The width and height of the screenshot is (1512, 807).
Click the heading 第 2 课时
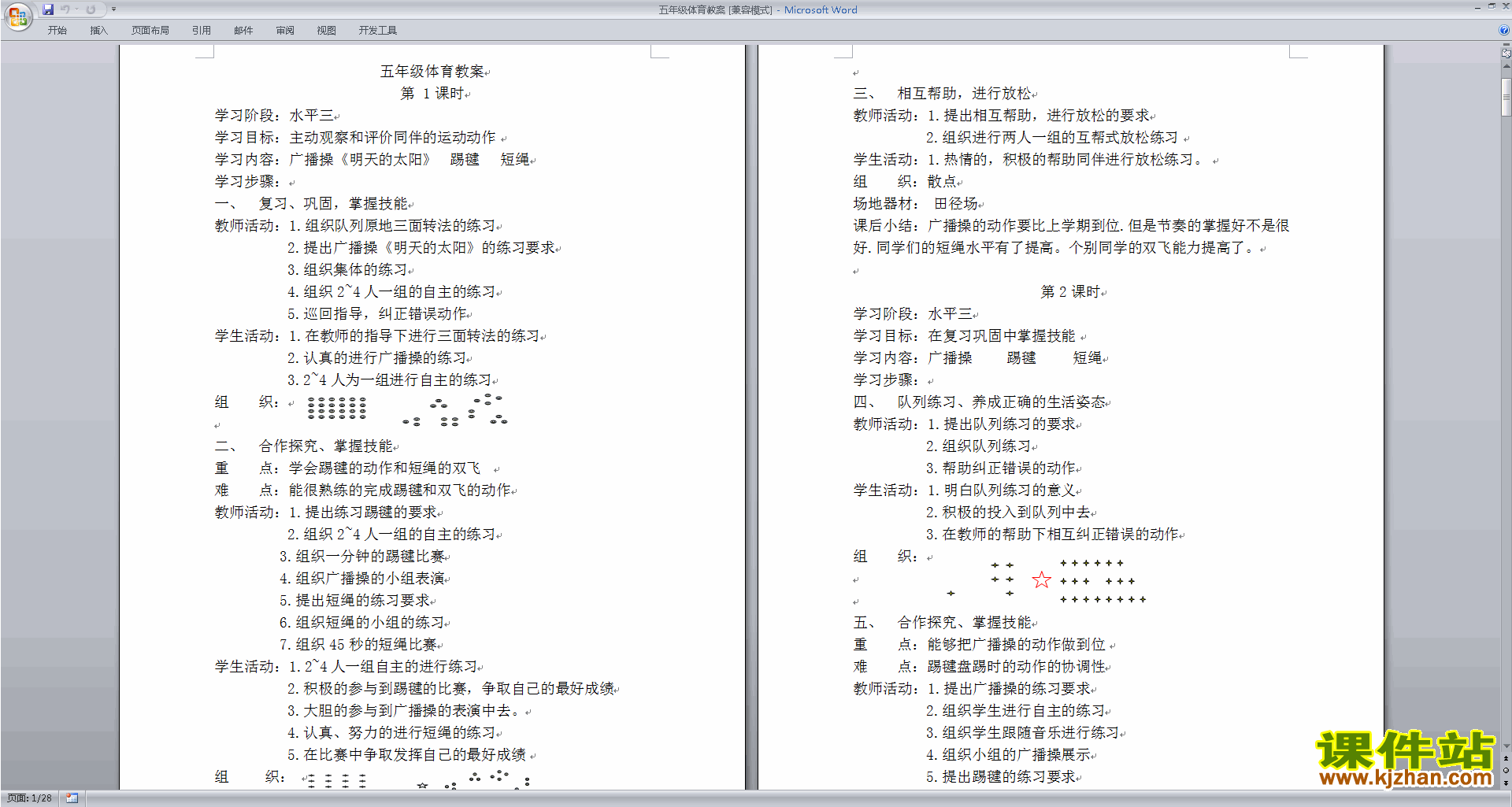pos(1070,292)
